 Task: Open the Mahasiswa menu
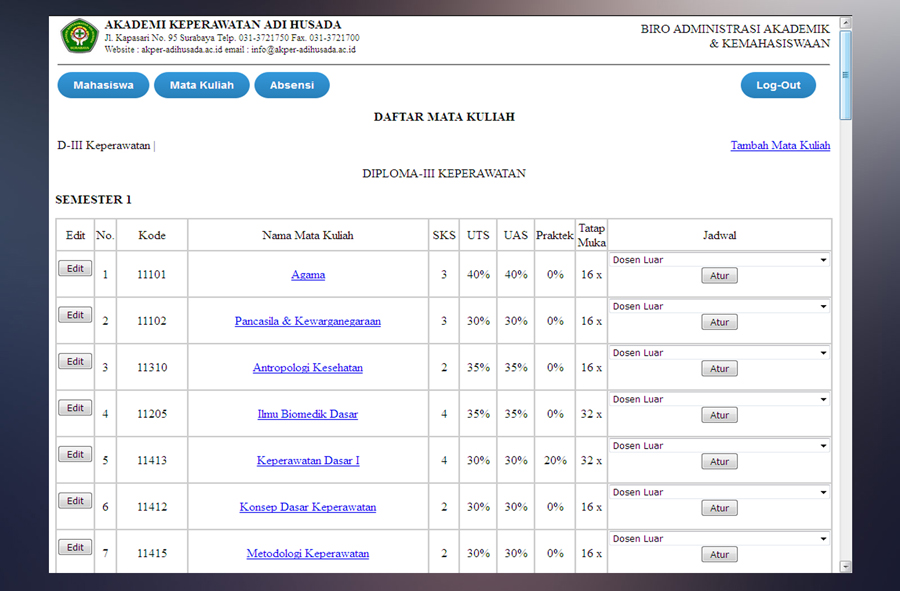[103, 86]
